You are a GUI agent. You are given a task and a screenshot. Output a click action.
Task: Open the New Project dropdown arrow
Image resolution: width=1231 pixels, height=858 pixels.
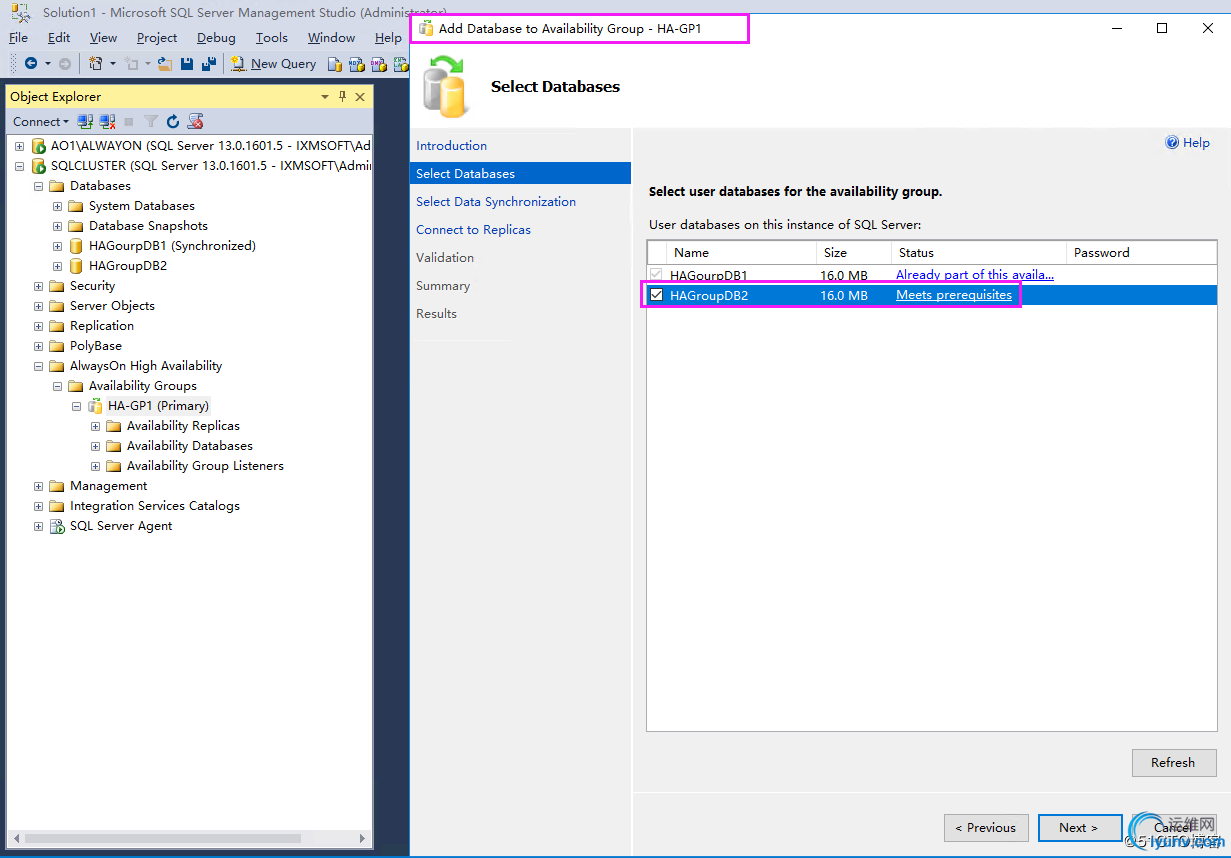tap(112, 63)
